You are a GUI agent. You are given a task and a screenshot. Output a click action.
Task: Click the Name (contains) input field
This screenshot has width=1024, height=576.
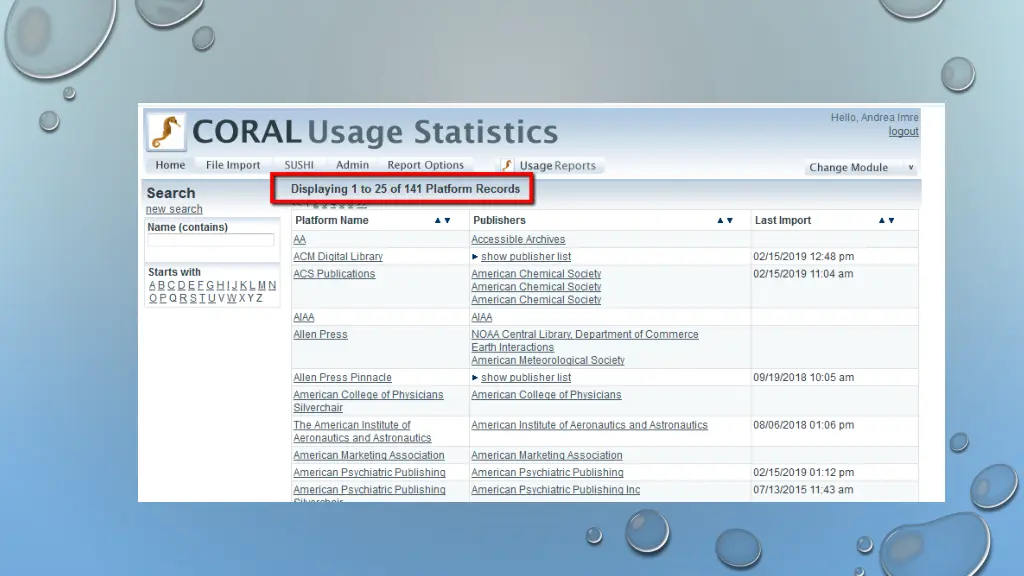click(210, 240)
